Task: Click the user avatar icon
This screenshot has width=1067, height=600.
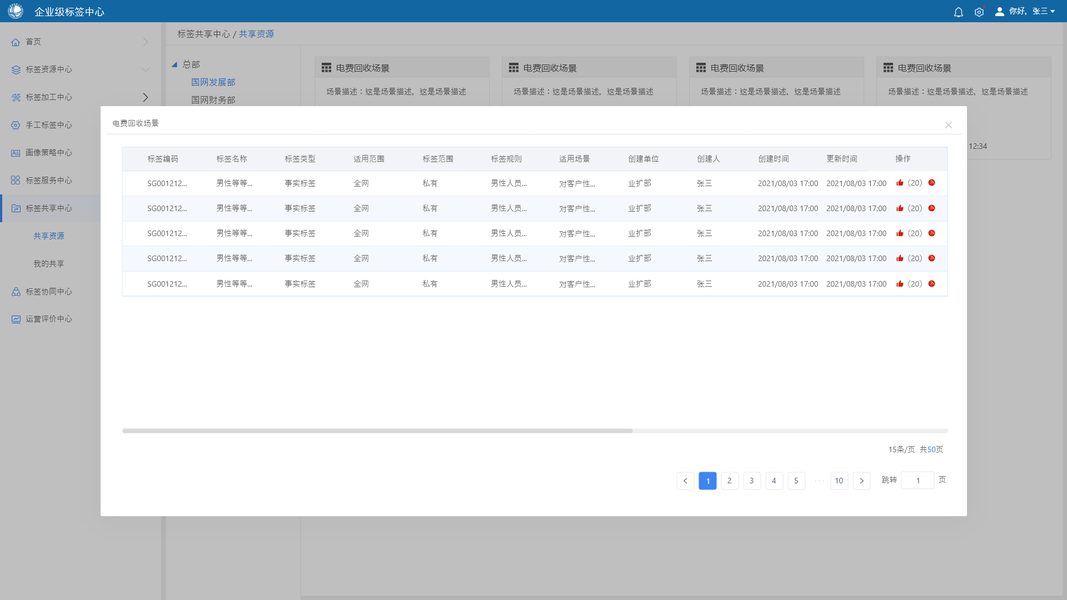Action: tap(999, 12)
